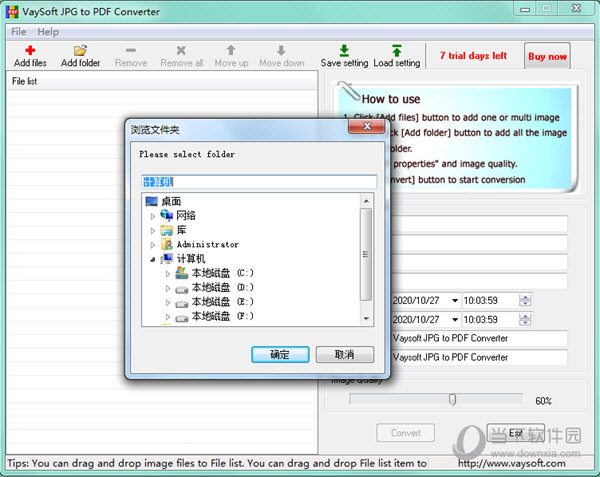
Task: Click the Add folder toolbar icon
Action: (80, 50)
